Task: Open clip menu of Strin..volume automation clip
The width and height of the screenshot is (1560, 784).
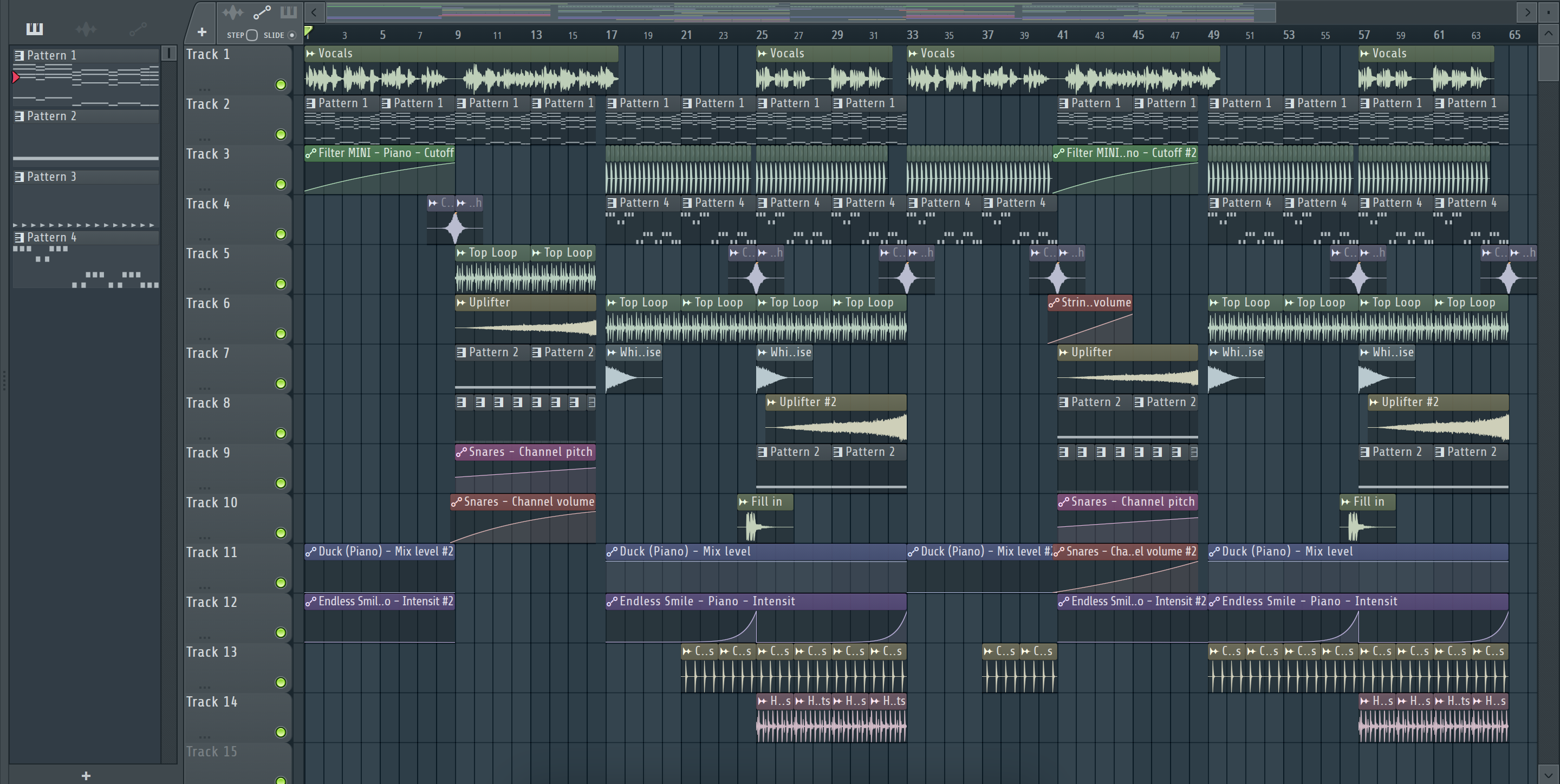Action: click(x=1054, y=303)
